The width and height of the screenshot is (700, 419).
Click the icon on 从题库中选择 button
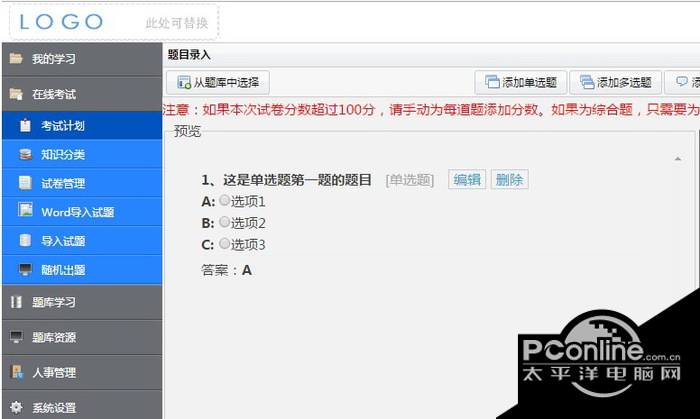point(184,83)
